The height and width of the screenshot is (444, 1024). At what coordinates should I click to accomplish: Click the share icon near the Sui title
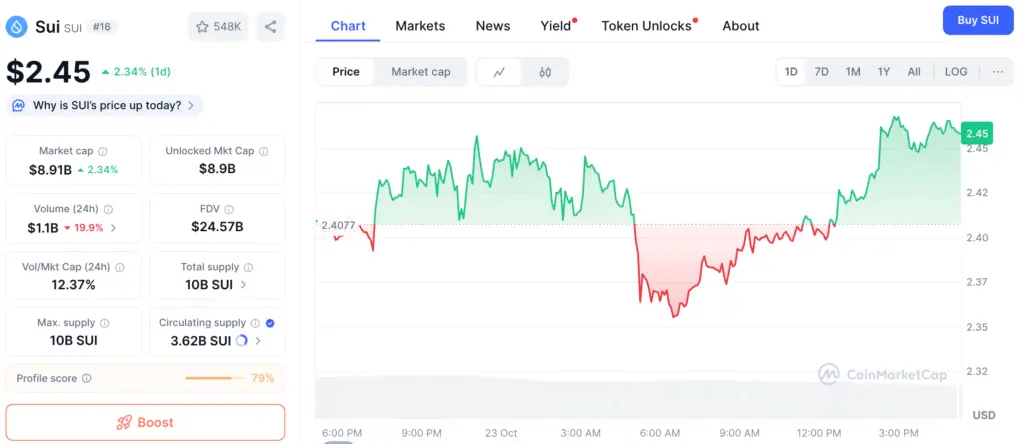pyautogui.click(x=271, y=27)
